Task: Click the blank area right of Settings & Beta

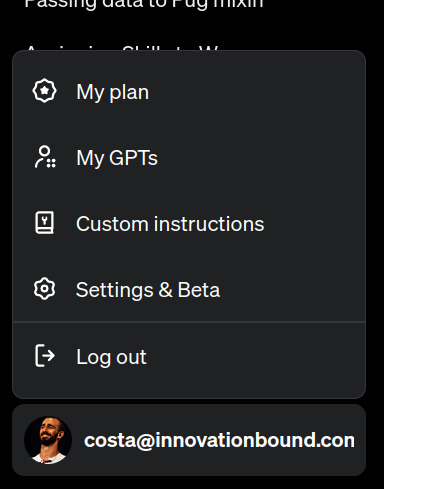Action: point(292,289)
